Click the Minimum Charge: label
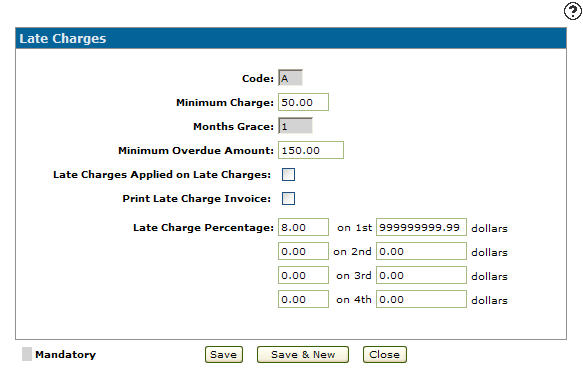Screen dimensions: 583x378 [225, 103]
